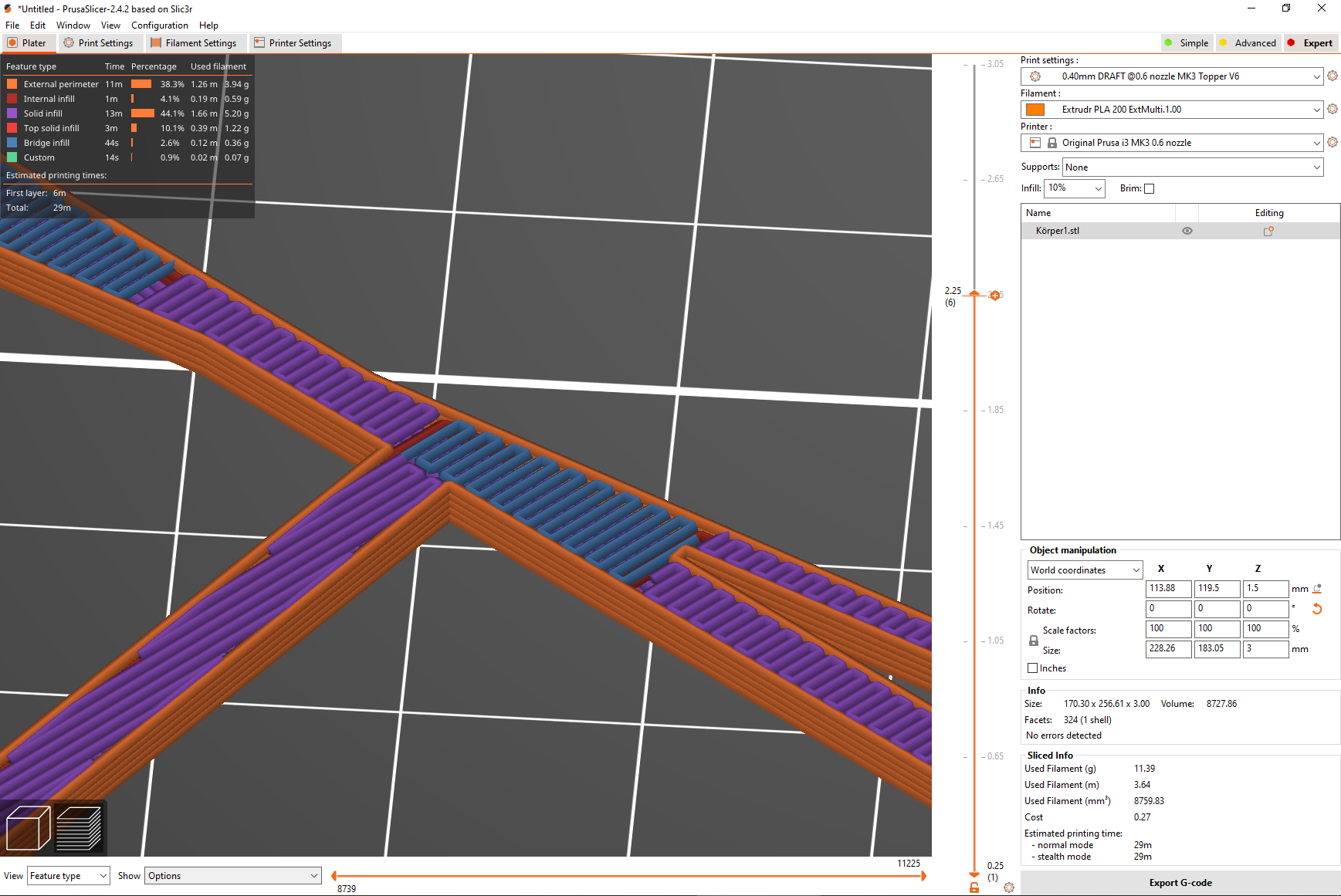Click the drop-to-bed icon next to Position
This screenshot has height=896, width=1341.
click(x=1318, y=588)
